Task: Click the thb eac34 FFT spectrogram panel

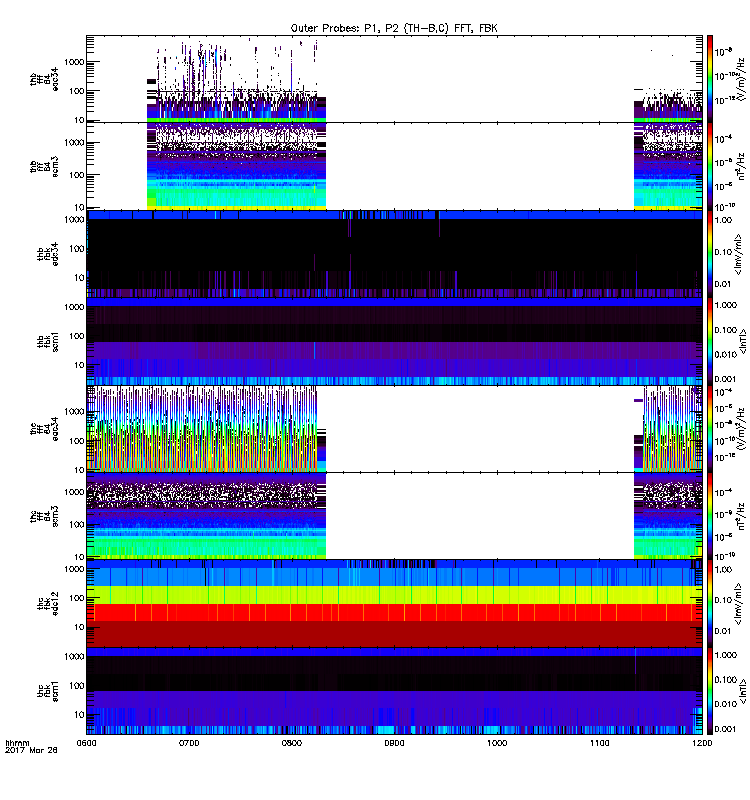Action: tap(394, 79)
